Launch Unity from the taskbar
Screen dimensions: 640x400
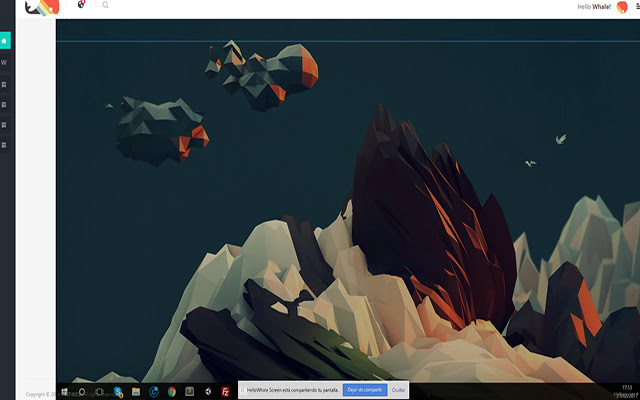[x=207, y=392]
